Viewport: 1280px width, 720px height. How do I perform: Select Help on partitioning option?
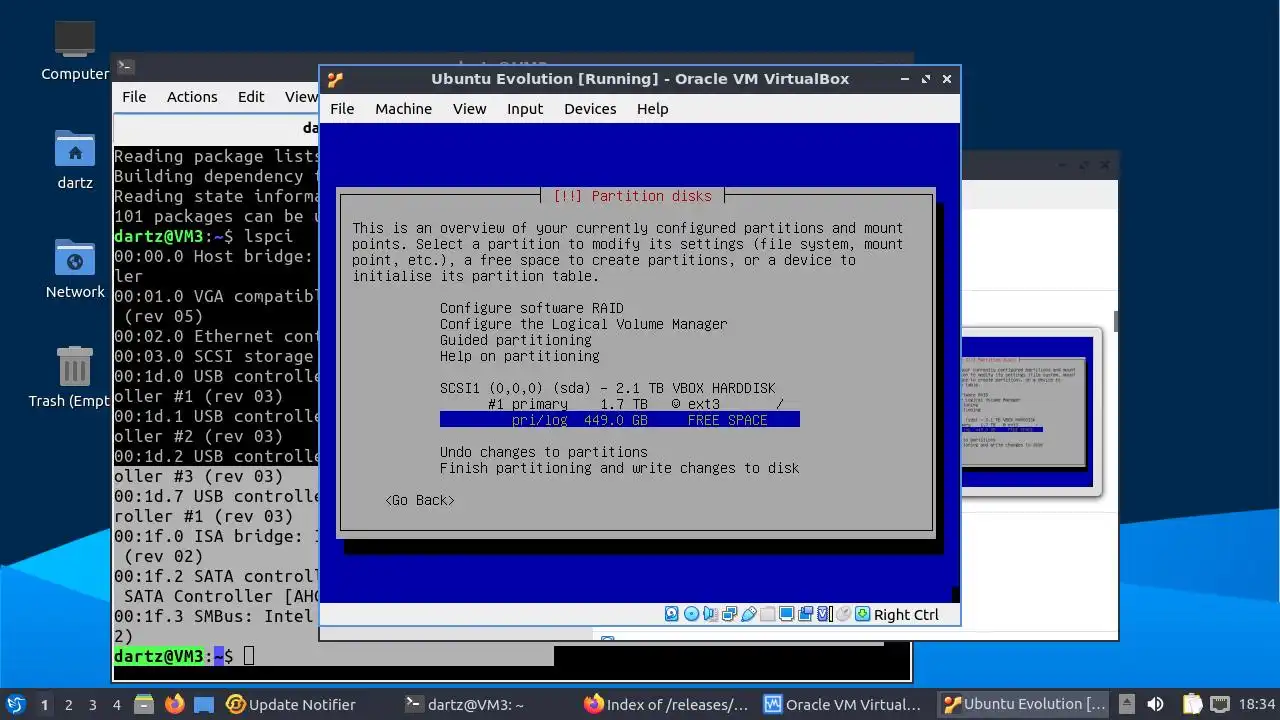pos(520,356)
